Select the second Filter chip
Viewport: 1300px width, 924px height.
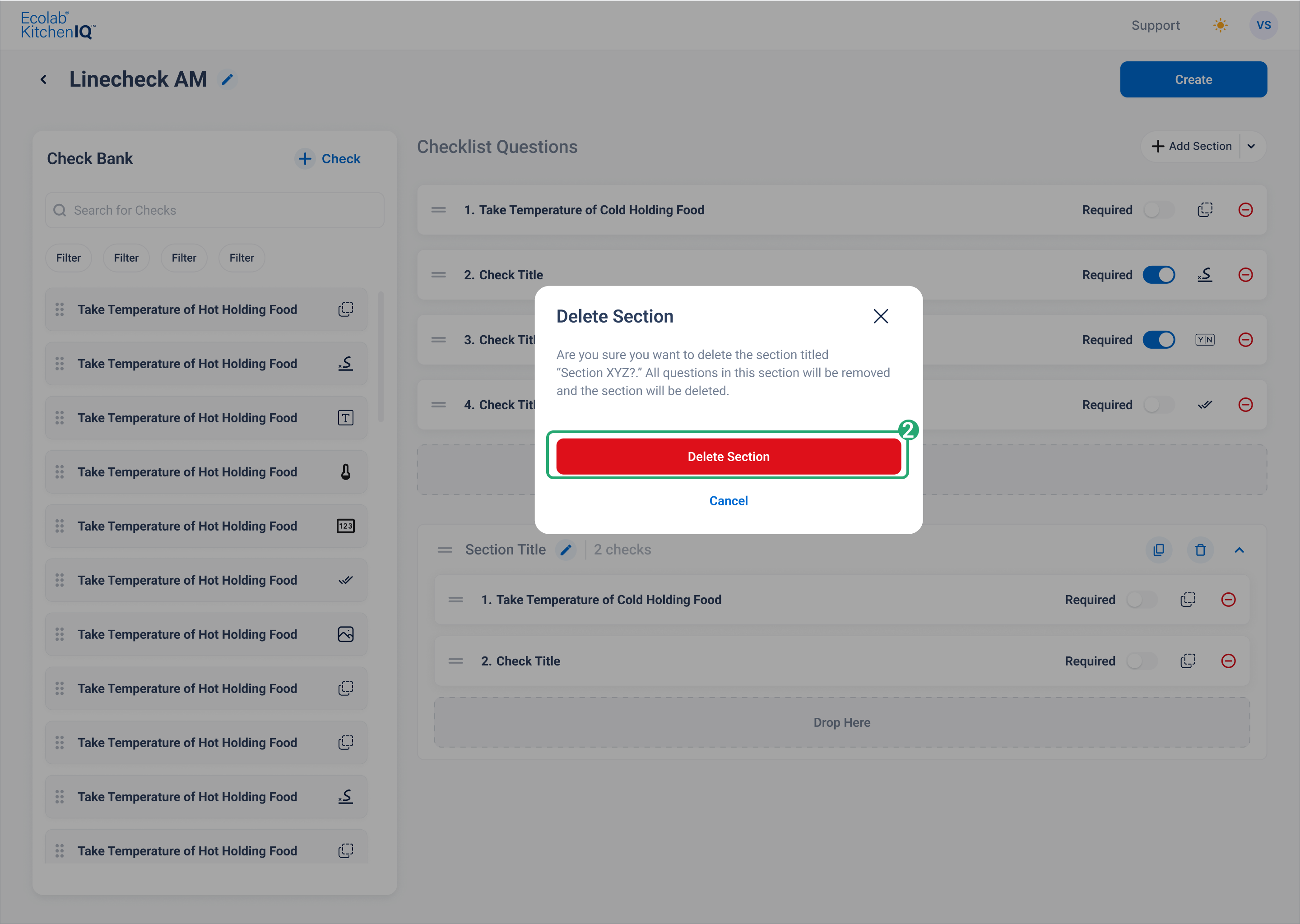point(126,258)
